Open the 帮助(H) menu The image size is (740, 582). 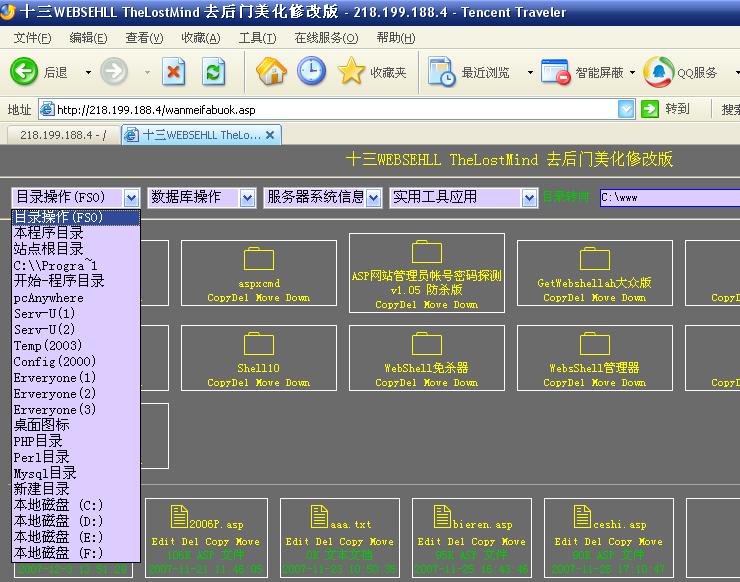point(396,38)
